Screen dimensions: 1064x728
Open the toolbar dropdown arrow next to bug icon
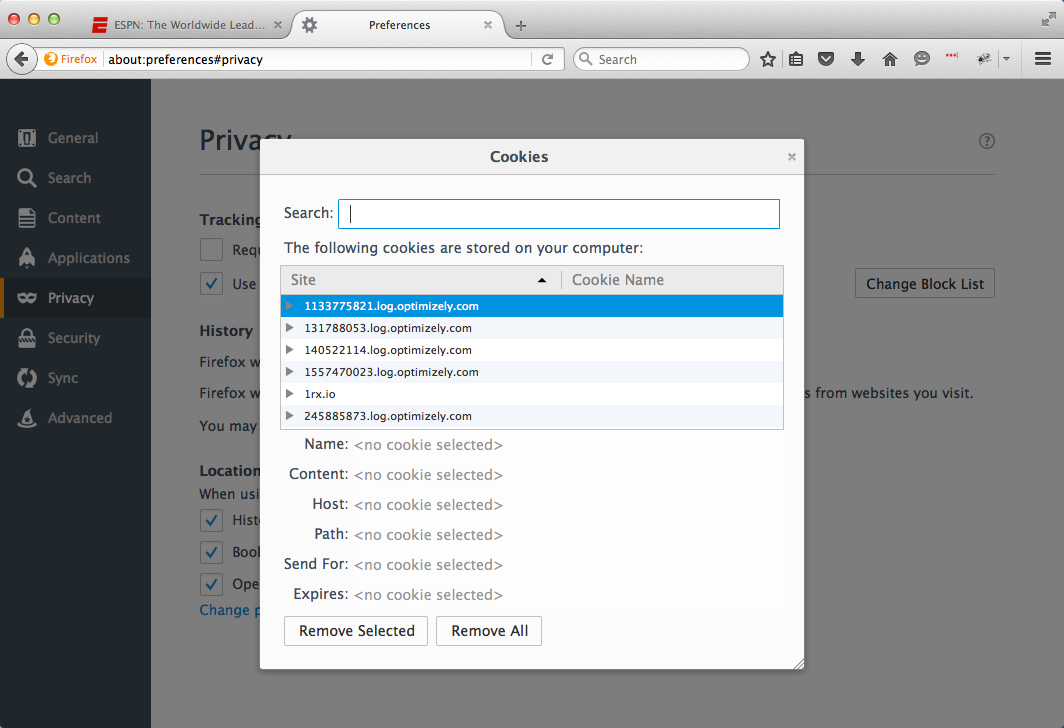1006,59
